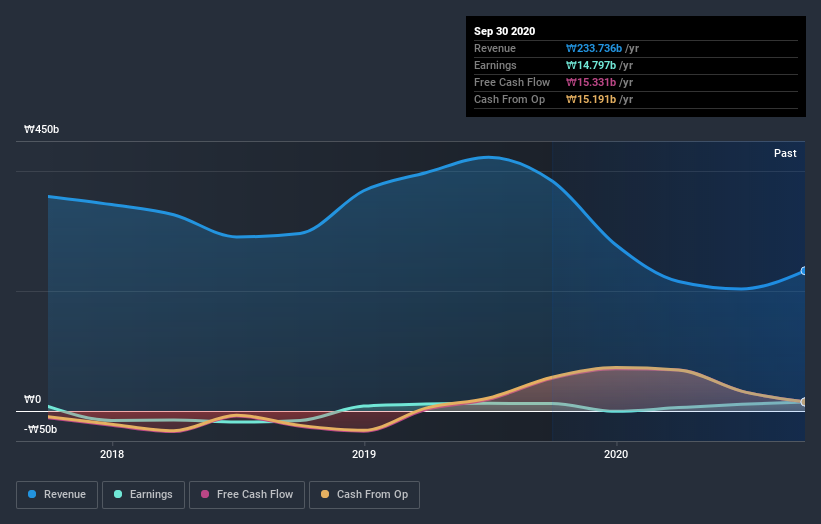Screen dimensions: 821x524
Task: Click the Free Cash Flow tooltip label
Action: [x=512, y=83]
